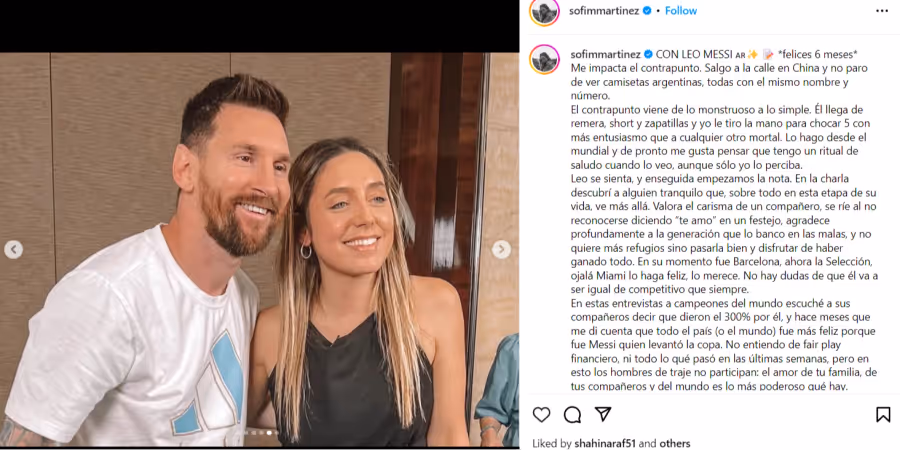Image resolution: width=900 pixels, height=450 pixels.
Task: Click the main photo of the two people
Action: click(x=259, y=250)
